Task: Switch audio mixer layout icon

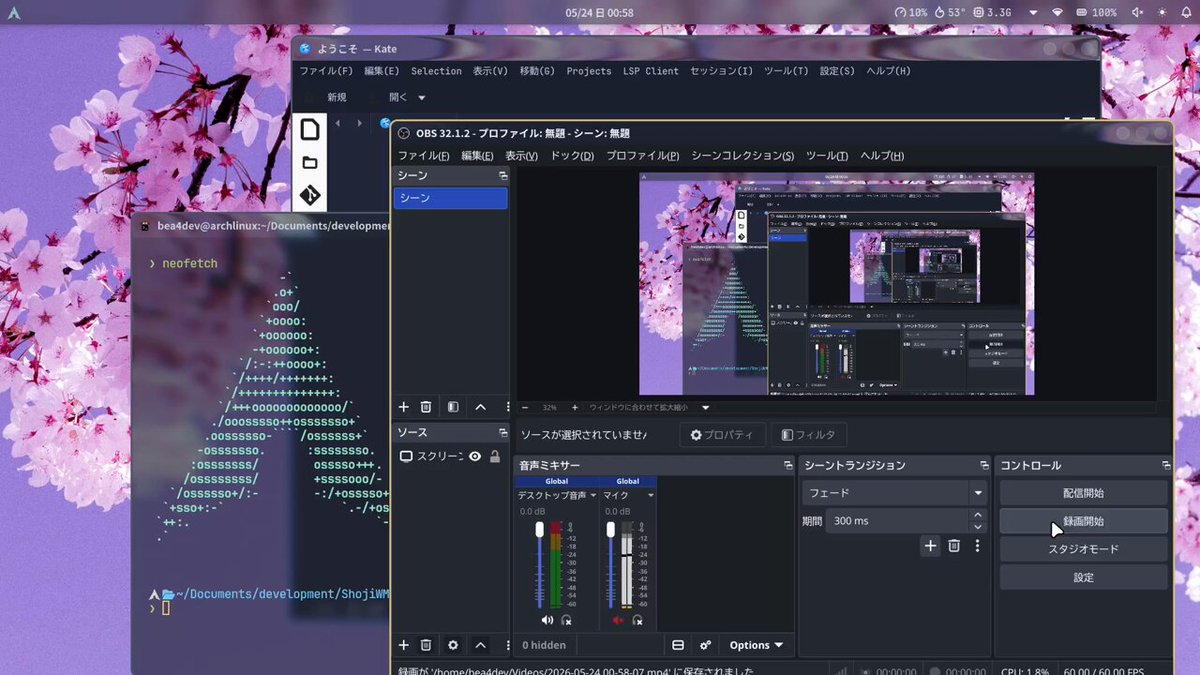Action: [x=678, y=645]
